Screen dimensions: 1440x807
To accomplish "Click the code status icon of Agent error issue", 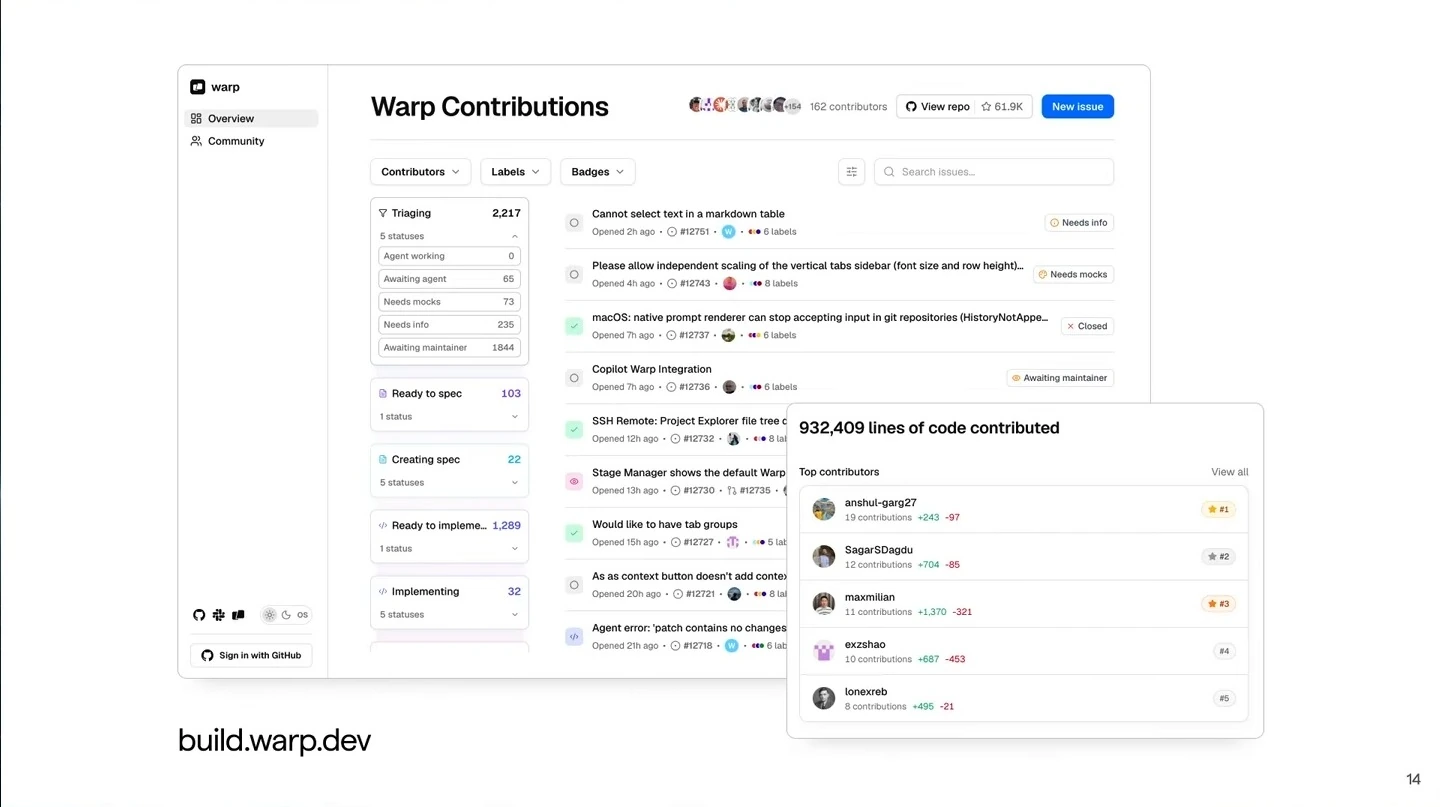I will point(574,636).
